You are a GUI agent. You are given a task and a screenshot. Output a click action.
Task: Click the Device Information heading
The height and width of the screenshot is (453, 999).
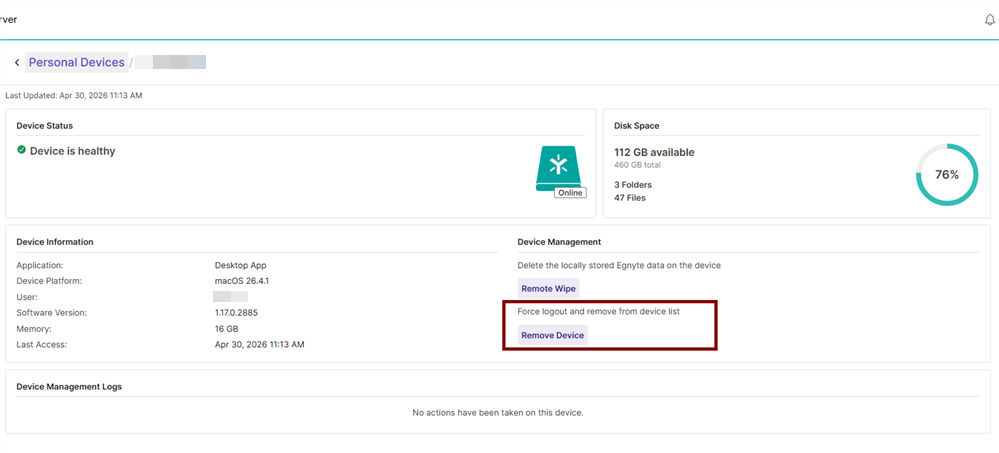55,241
